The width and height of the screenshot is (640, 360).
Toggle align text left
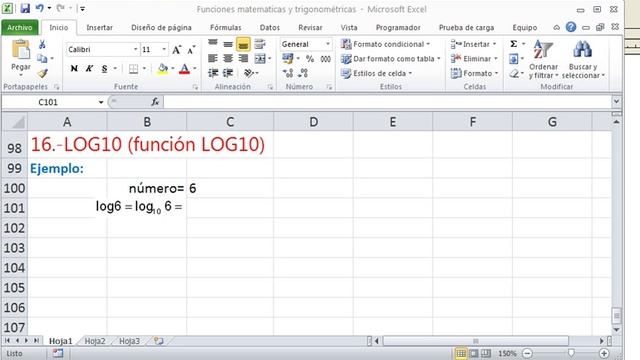point(213,59)
